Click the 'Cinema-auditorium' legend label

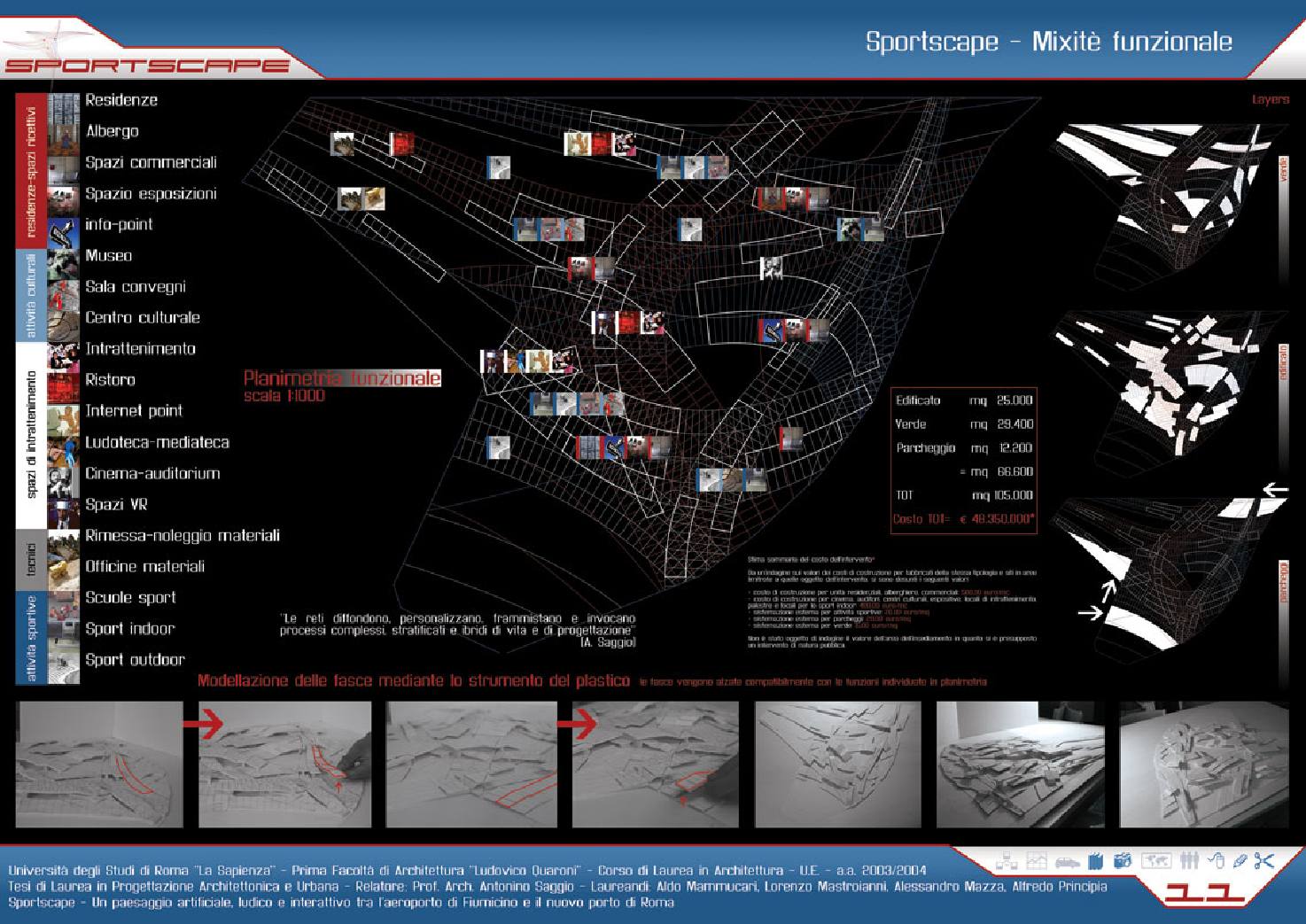point(152,473)
